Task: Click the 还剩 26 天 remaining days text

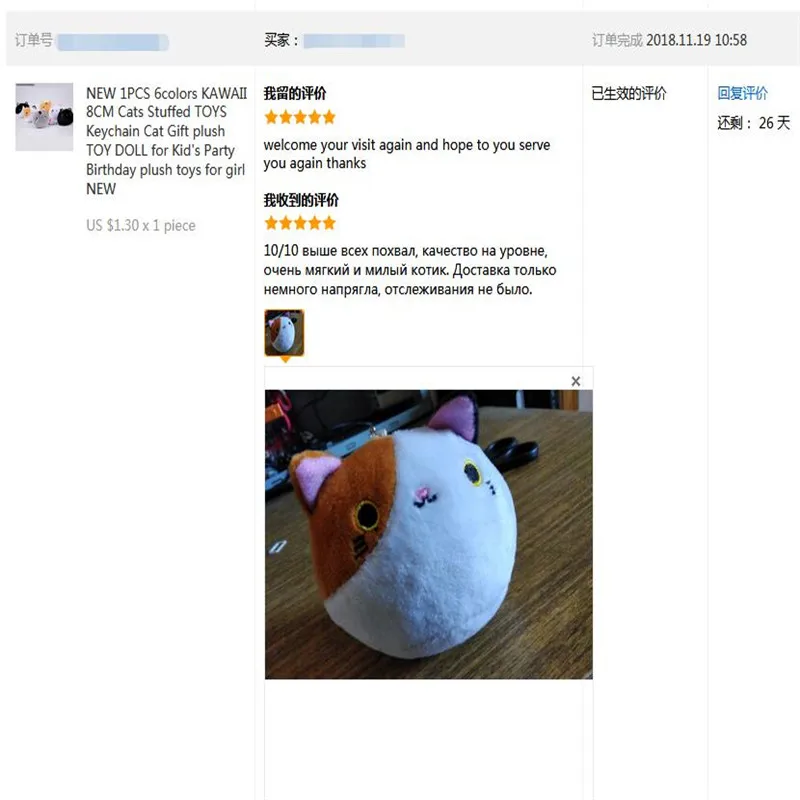Action: [x=754, y=123]
